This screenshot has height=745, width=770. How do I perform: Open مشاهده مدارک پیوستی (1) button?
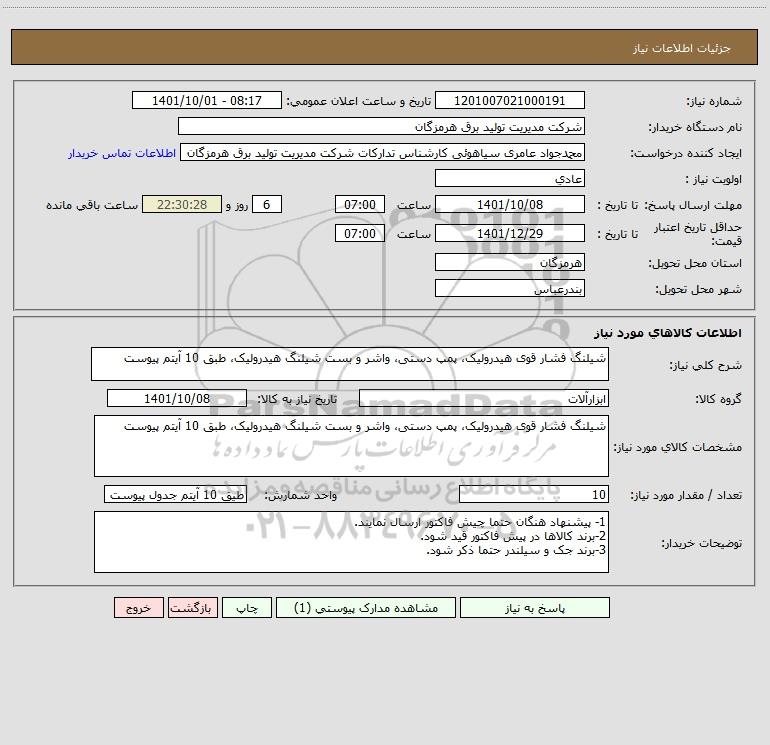click(366, 608)
